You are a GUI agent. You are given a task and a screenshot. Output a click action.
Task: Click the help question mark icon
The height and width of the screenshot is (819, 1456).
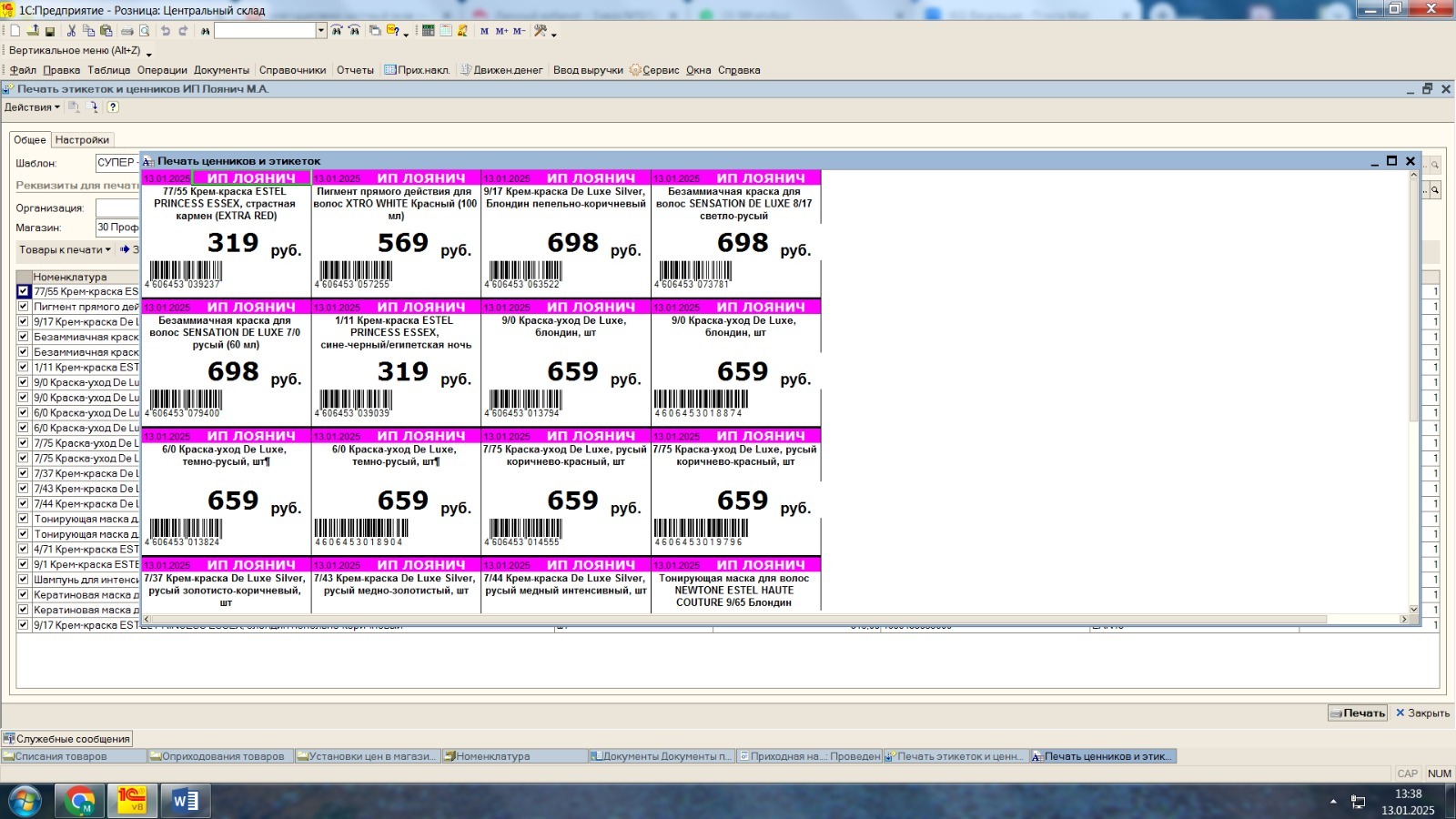[113, 107]
